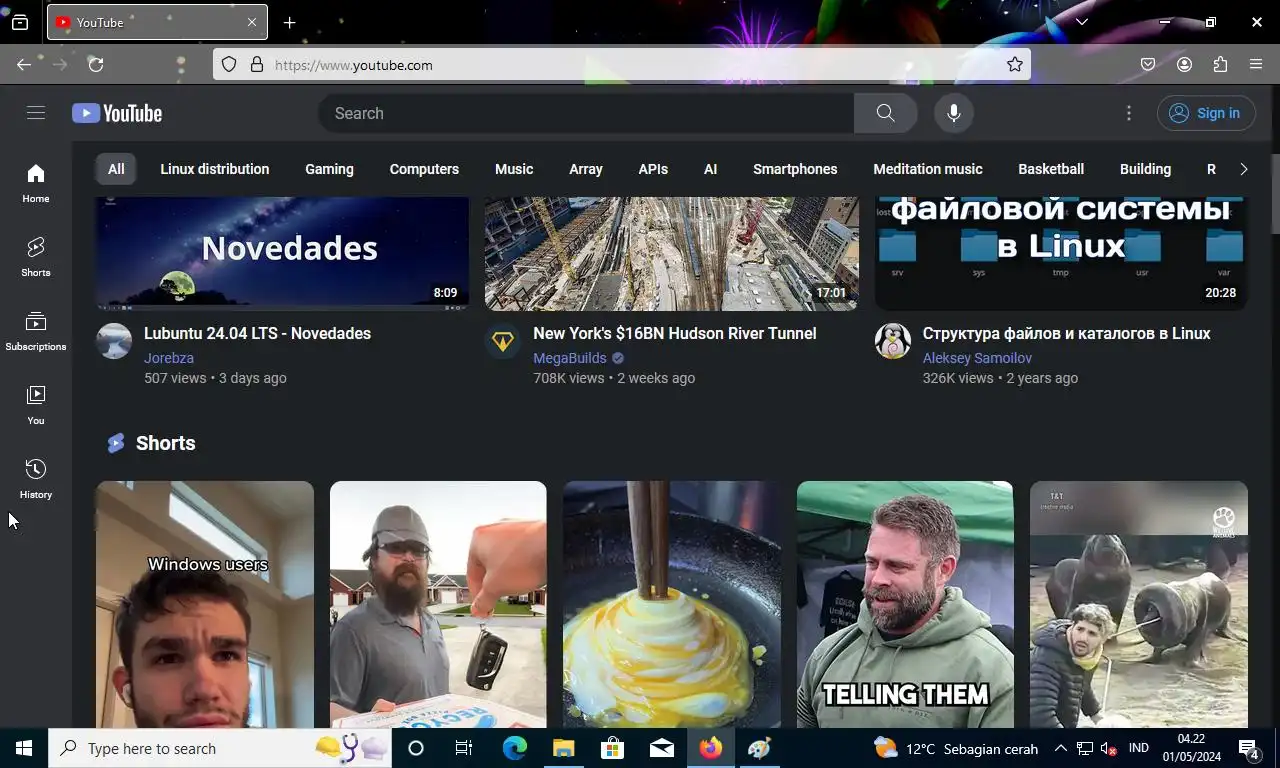Select the Basketball chip
Screen dimensions: 1280x768
(x=1051, y=169)
